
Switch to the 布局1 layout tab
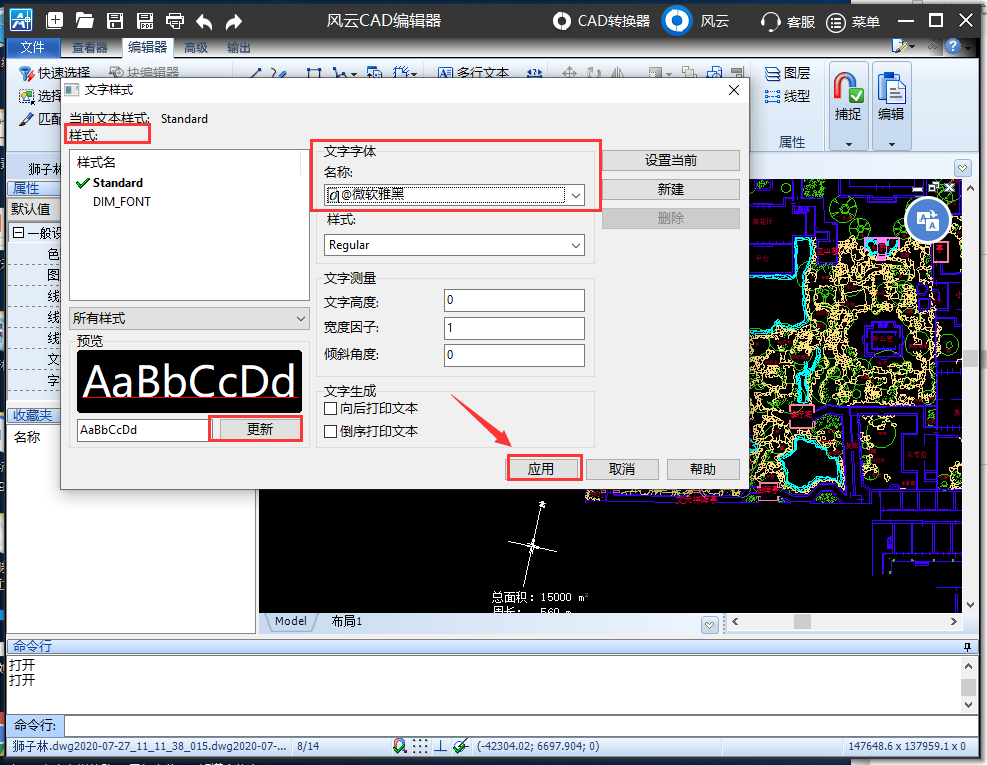(347, 621)
